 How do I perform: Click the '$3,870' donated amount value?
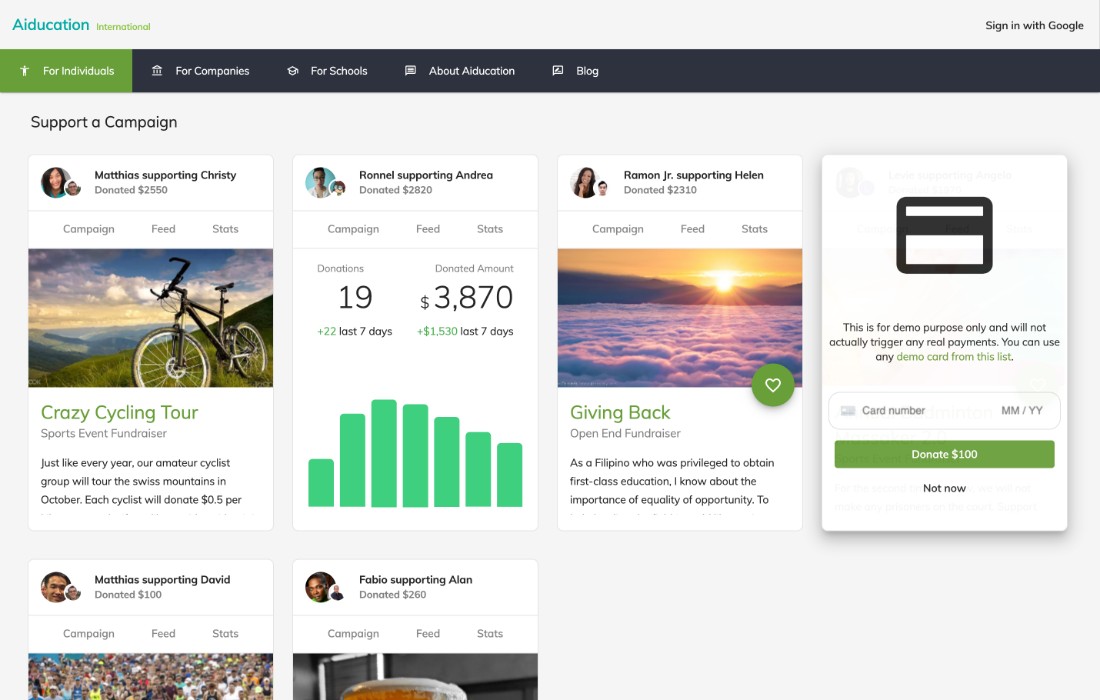point(467,297)
